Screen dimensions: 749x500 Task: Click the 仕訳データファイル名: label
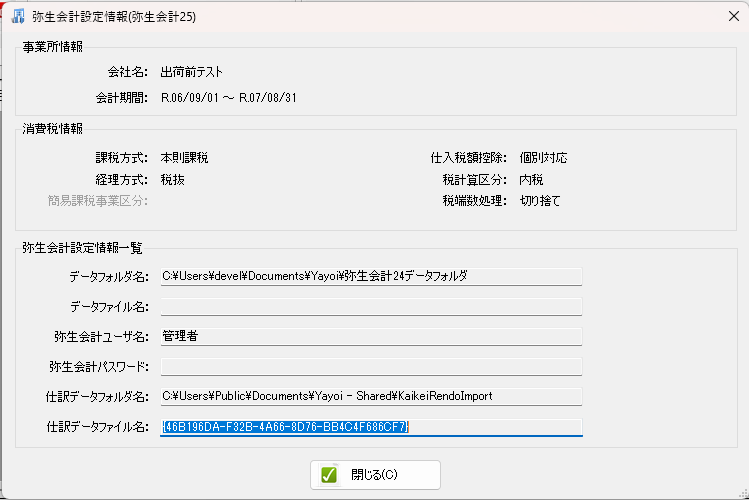(x=97, y=427)
